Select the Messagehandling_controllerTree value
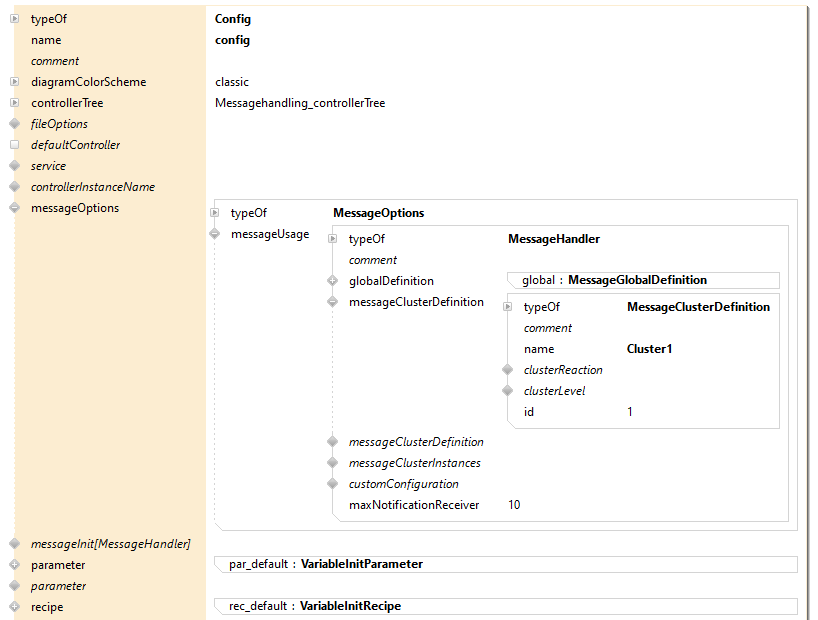The width and height of the screenshot is (818, 620). 299,103
